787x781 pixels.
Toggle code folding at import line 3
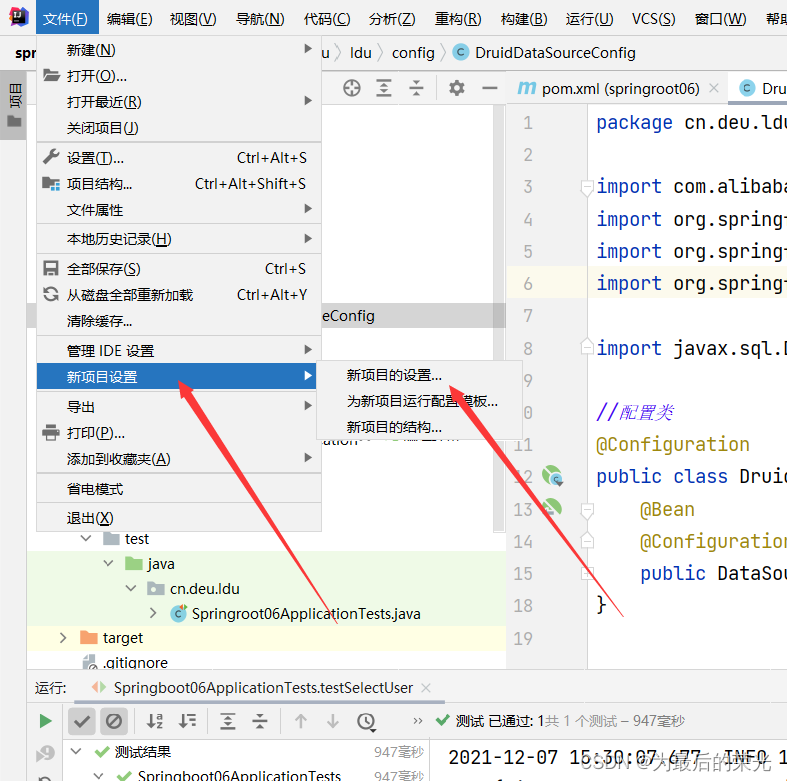pyautogui.click(x=586, y=187)
